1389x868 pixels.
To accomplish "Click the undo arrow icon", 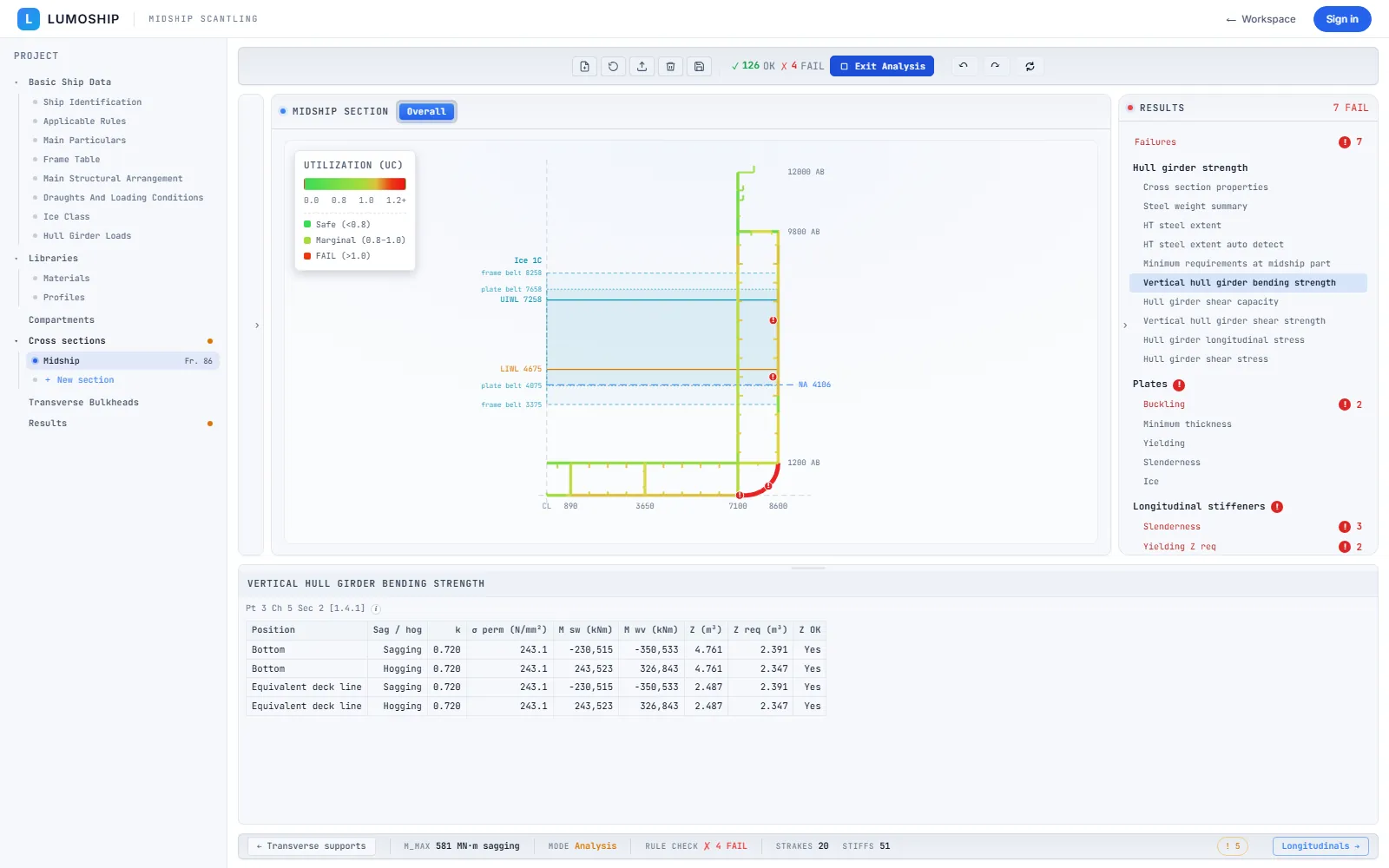I will [x=964, y=66].
